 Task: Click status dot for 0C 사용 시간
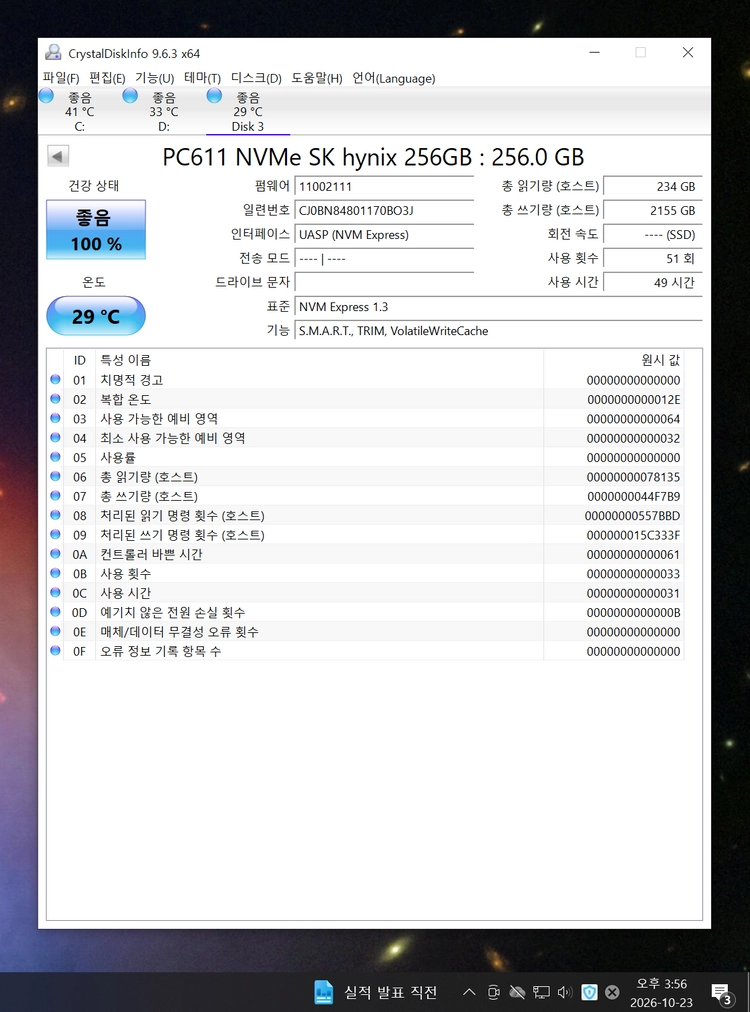coord(56,592)
